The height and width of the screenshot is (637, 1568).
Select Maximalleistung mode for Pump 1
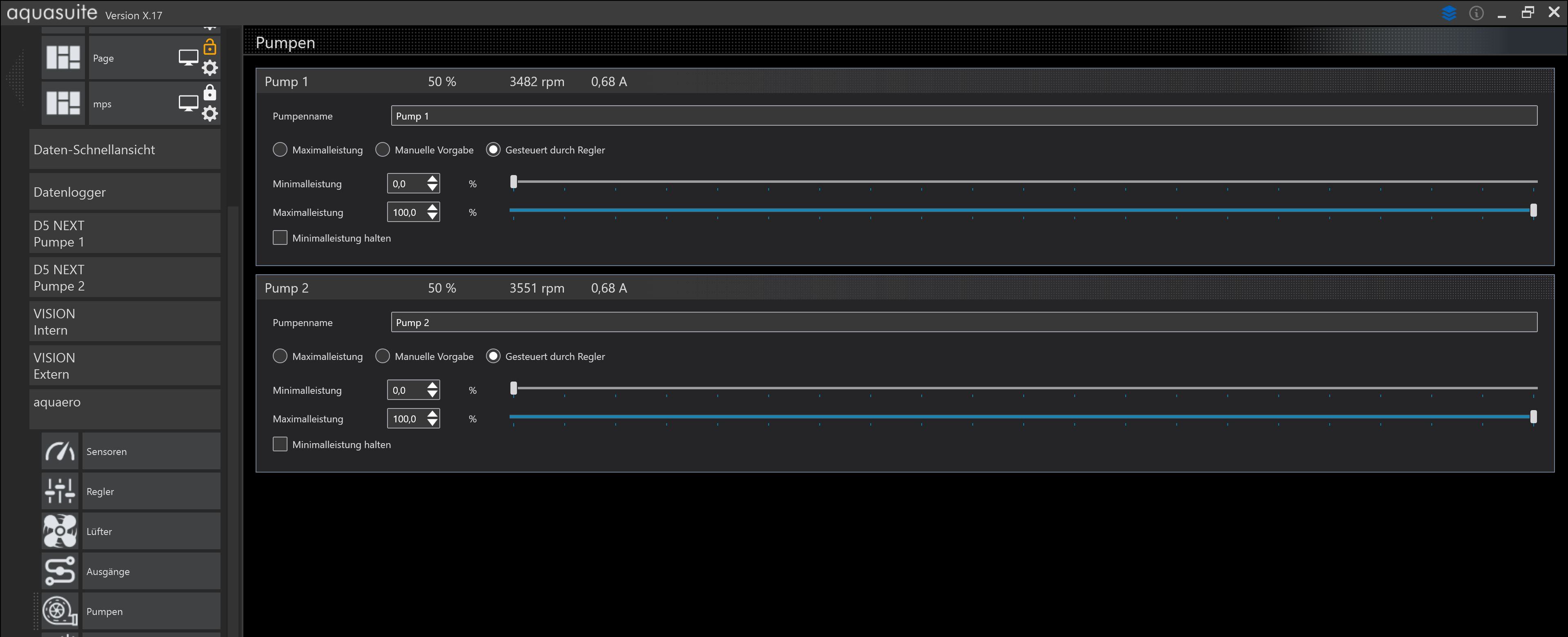(x=280, y=150)
